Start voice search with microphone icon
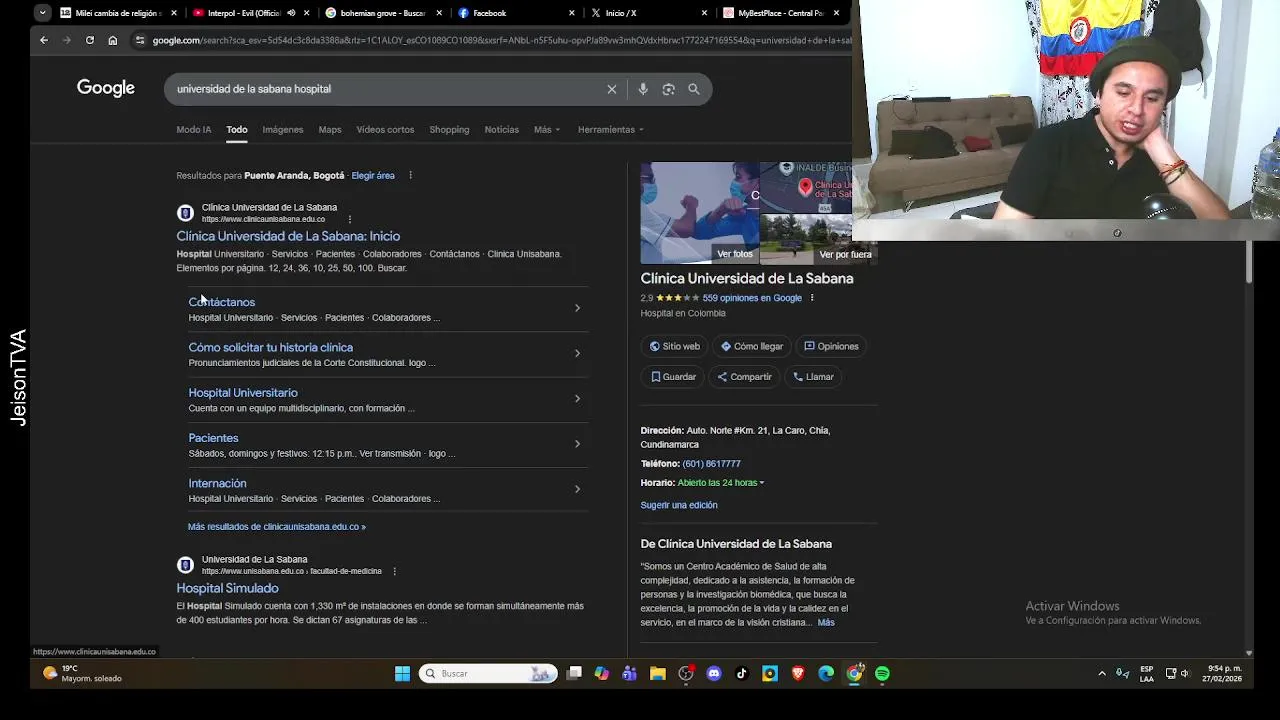 click(x=643, y=89)
